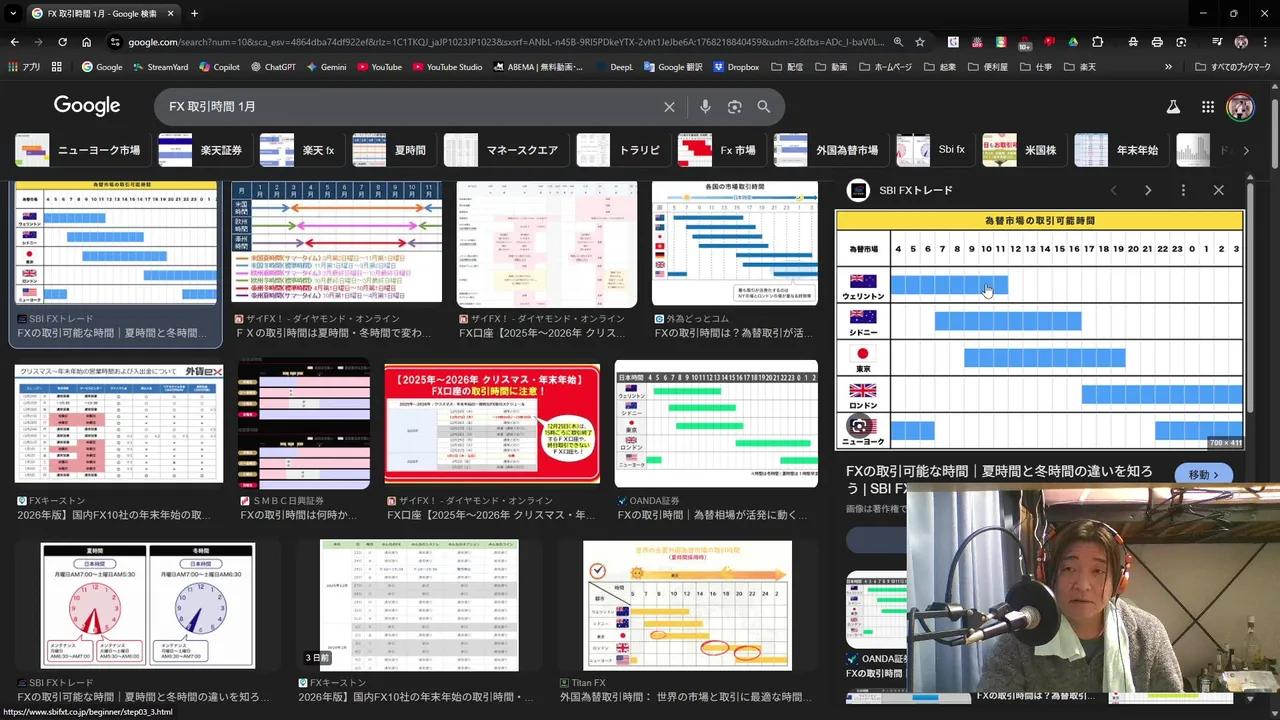Filter images by 夏時間 chip
The width and height of the screenshot is (1280, 720).
click(395, 150)
